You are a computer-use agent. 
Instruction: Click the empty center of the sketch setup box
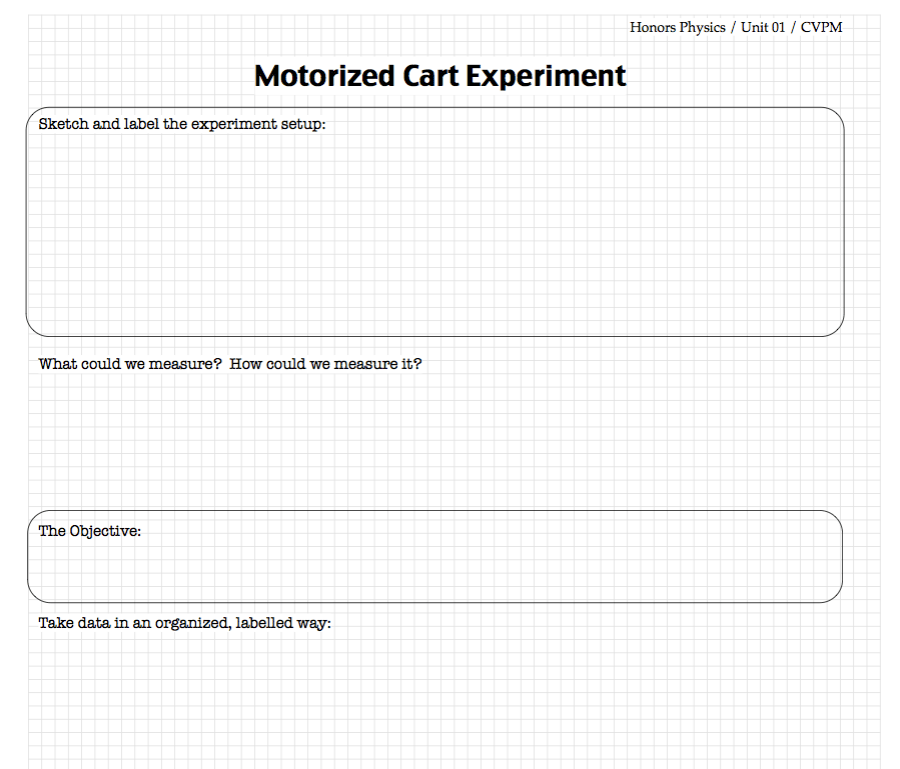pyautogui.click(x=435, y=235)
